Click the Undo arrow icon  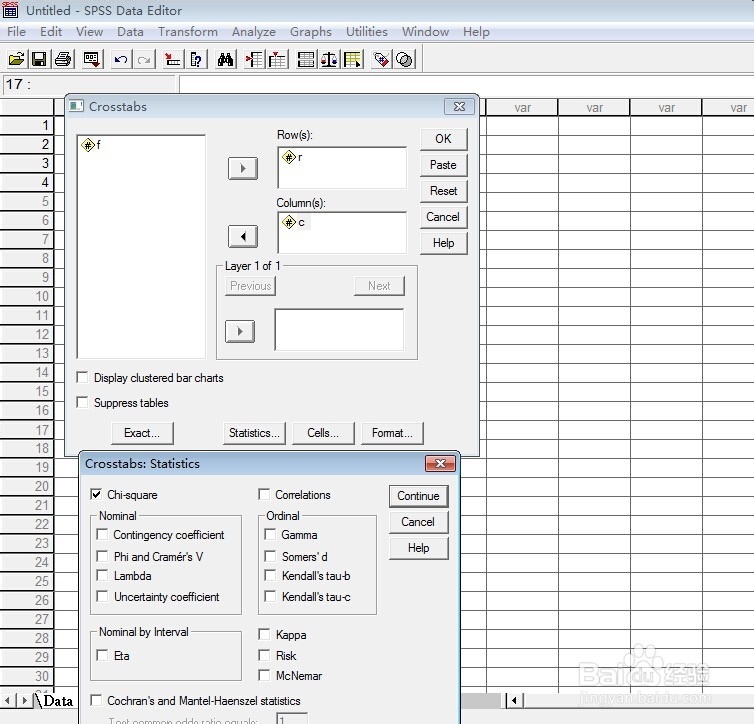tap(121, 60)
